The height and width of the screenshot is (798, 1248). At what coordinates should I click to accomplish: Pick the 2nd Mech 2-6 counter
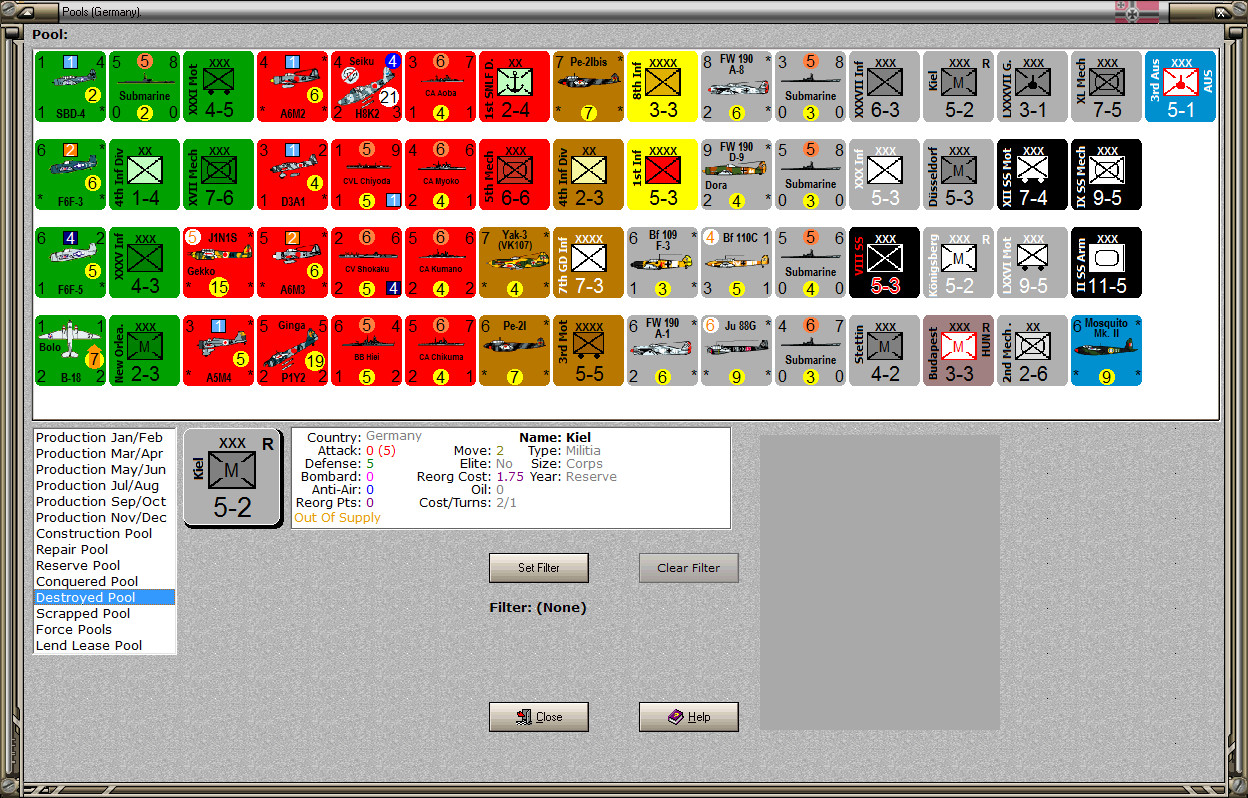(x=1032, y=351)
